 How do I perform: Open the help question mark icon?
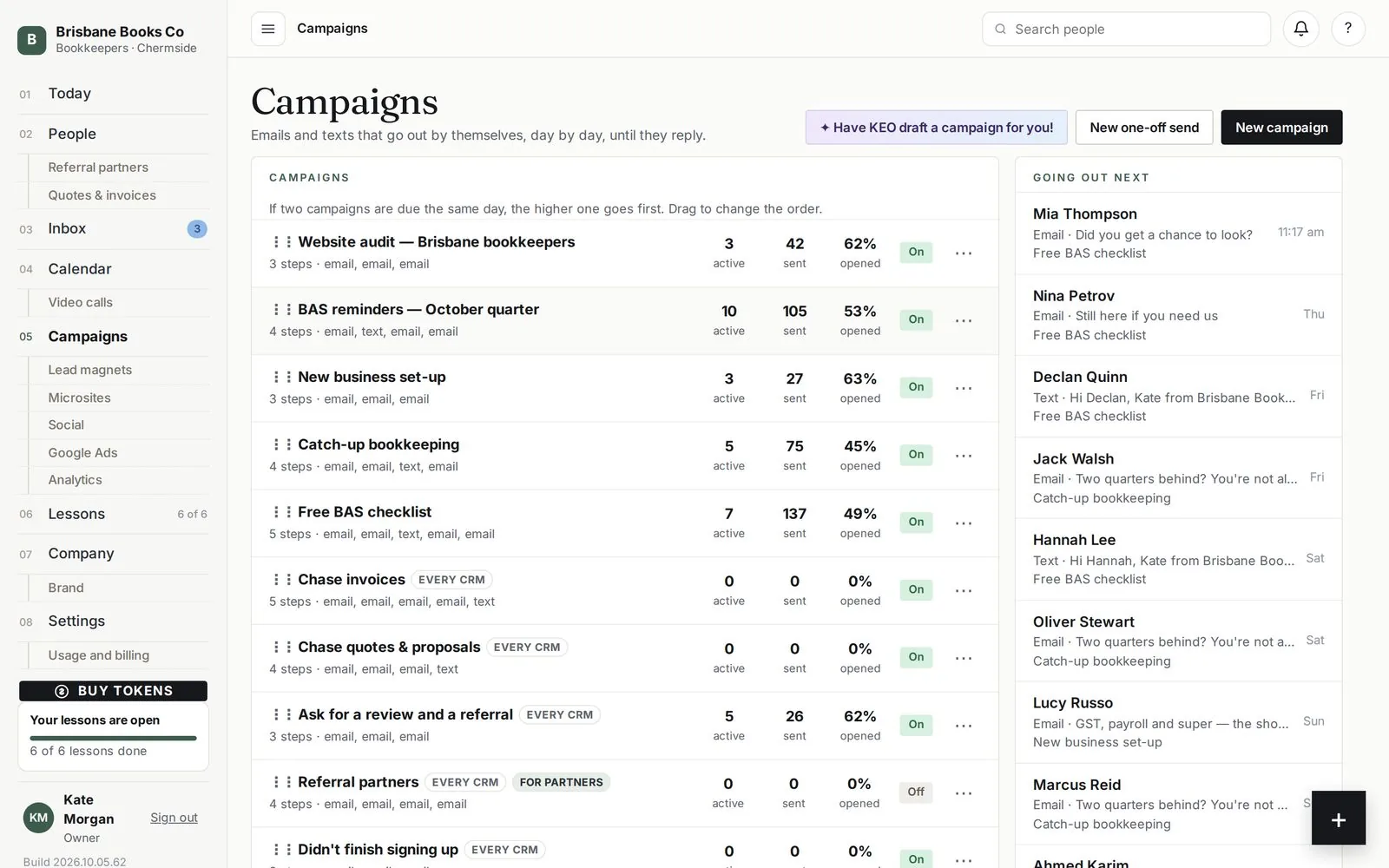coord(1347,29)
